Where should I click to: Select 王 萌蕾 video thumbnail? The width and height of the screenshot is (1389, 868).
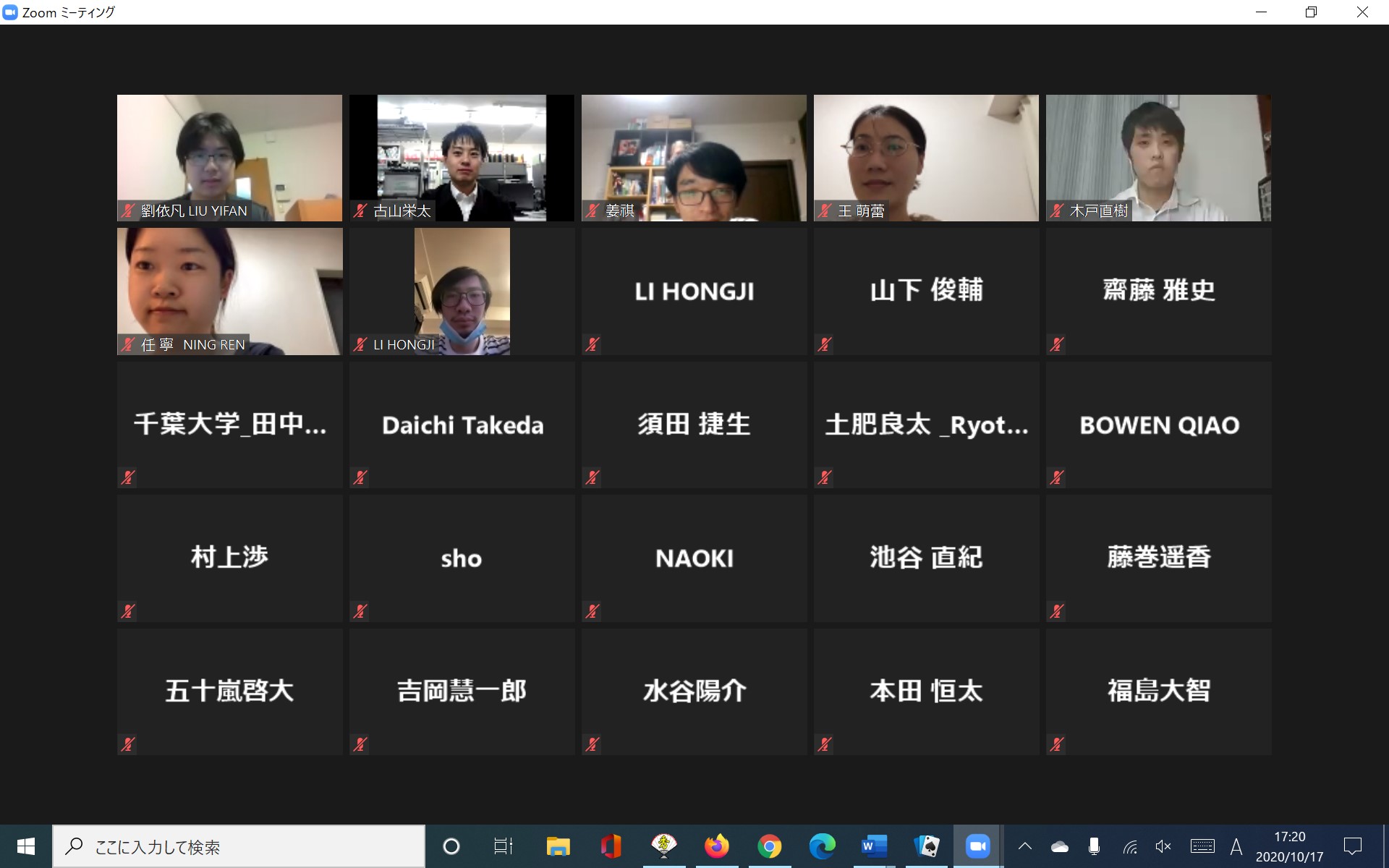926,158
